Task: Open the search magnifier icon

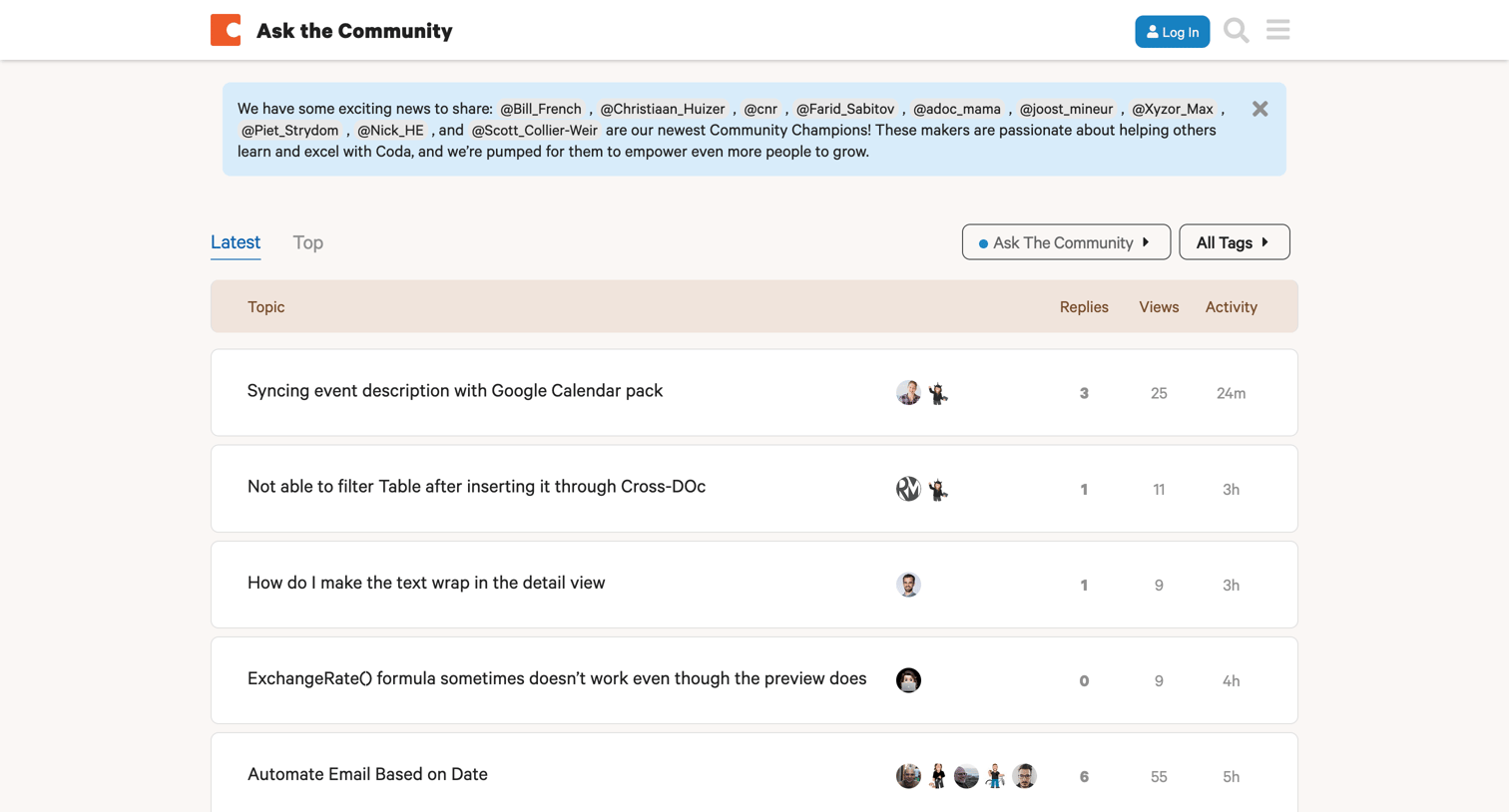Action: [x=1237, y=31]
